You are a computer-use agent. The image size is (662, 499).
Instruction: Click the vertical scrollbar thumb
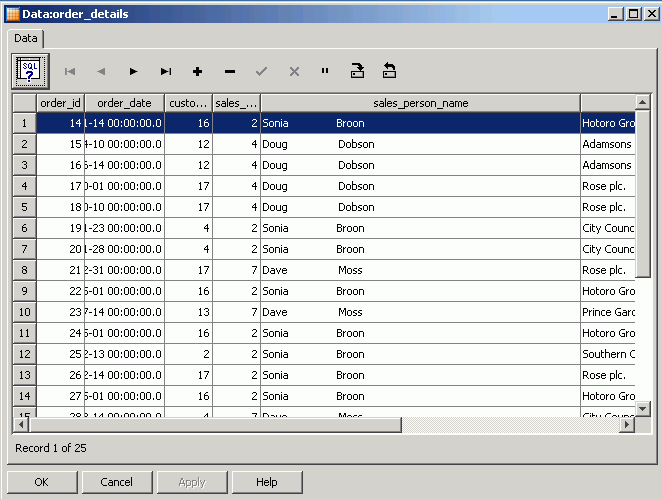642,193
